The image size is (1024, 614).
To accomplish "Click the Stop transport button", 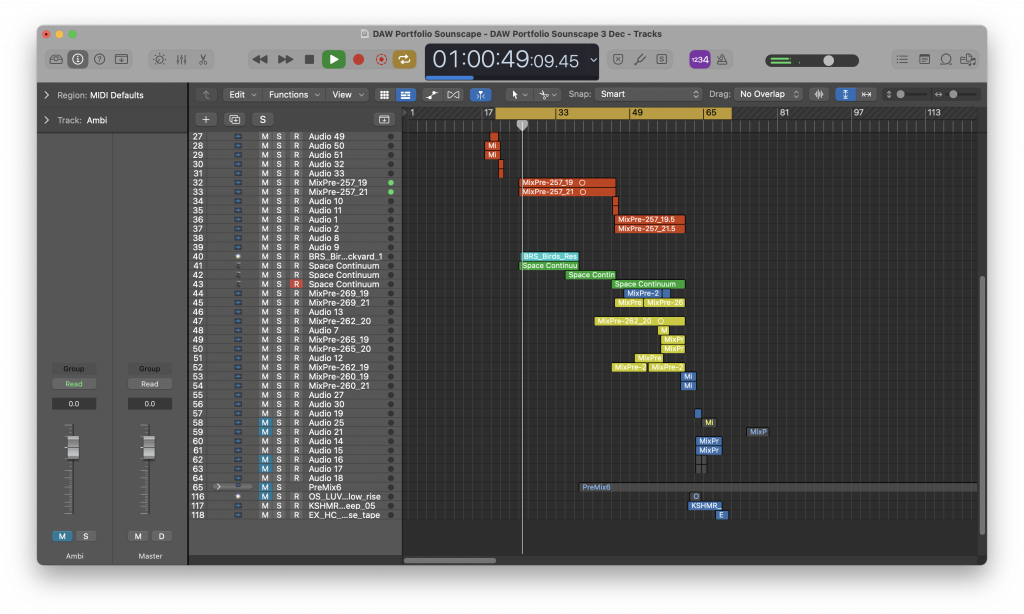I will [x=310, y=59].
